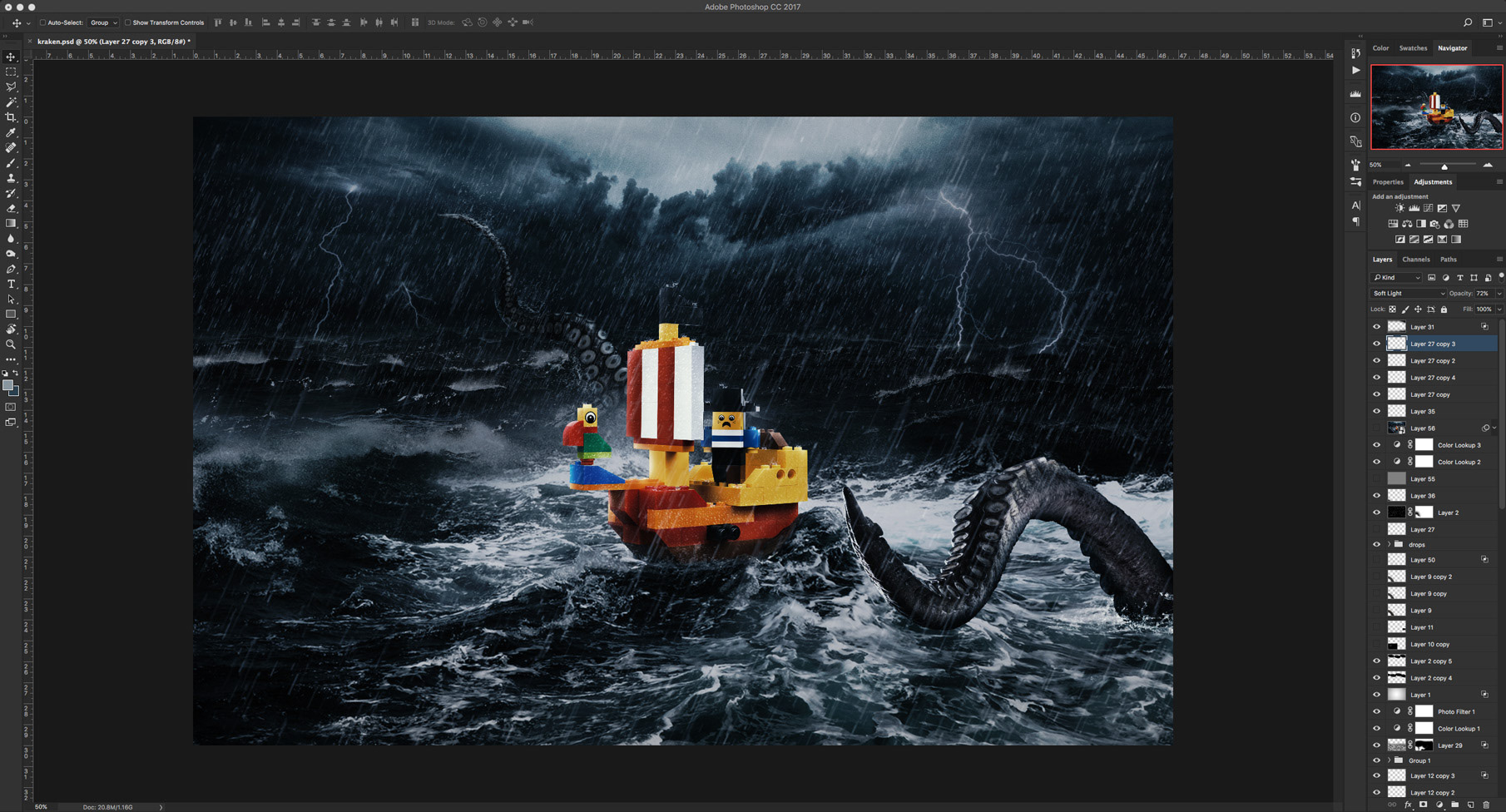Click add layer style fx icon
The width and height of the screenshot is (1506, 812).
pos(1408,805)
